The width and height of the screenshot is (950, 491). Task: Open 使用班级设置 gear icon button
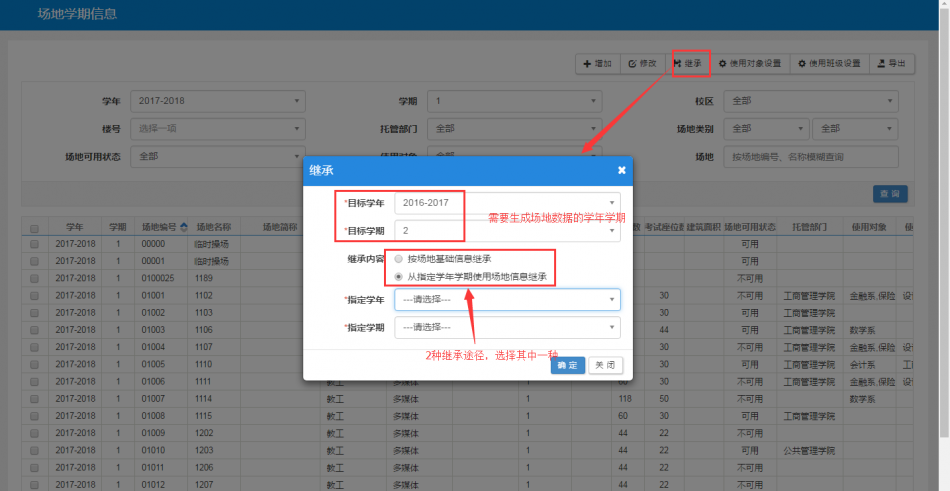click(829, 63)
